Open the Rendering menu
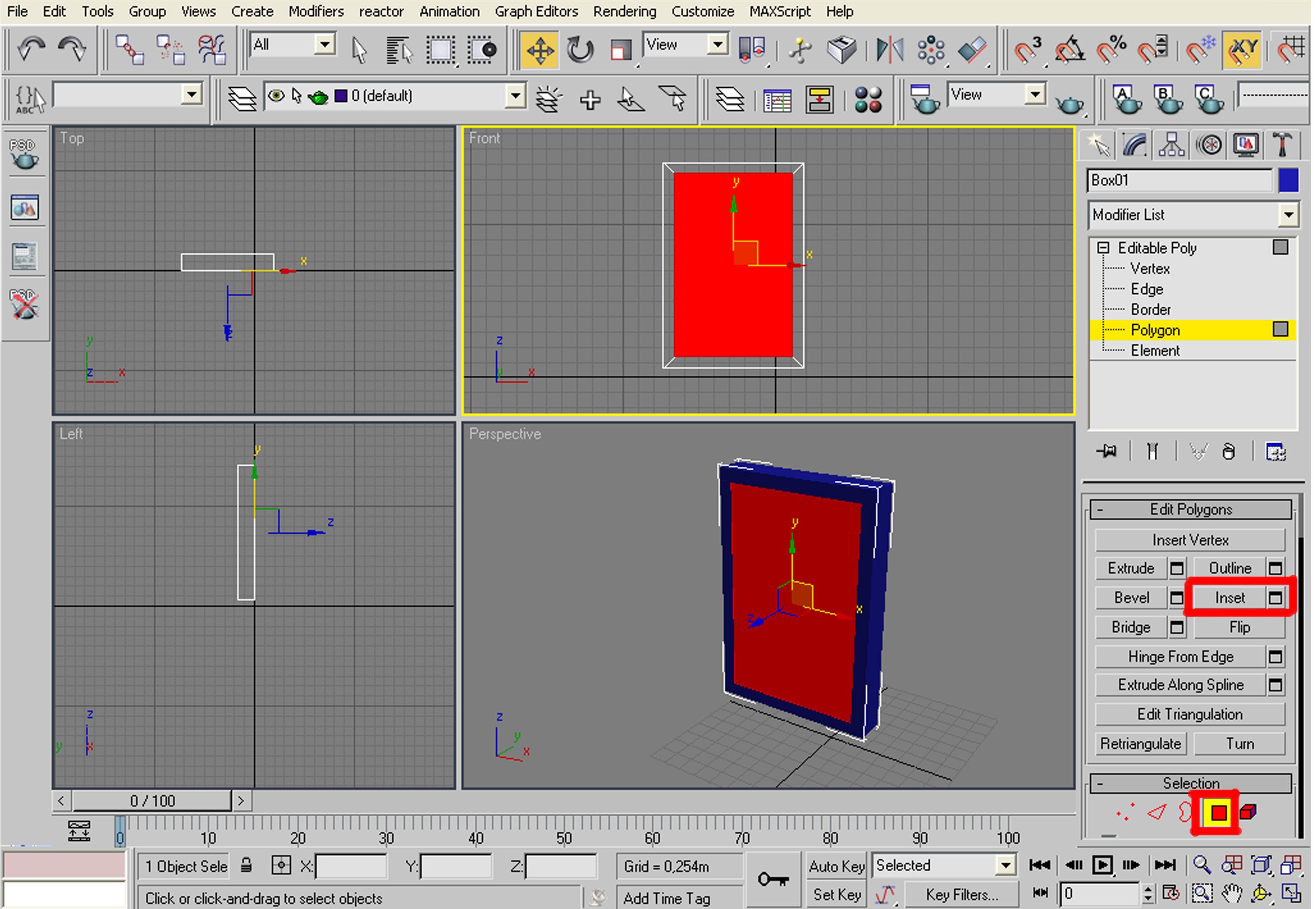The width and height of the screenshot is (1316, 909). pos(624,11)
